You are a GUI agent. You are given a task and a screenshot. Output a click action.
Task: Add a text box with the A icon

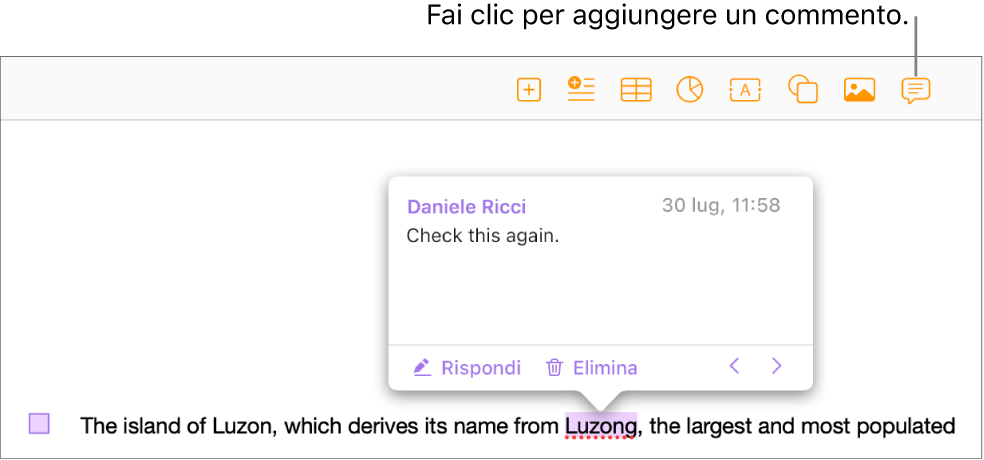(745, 90)
